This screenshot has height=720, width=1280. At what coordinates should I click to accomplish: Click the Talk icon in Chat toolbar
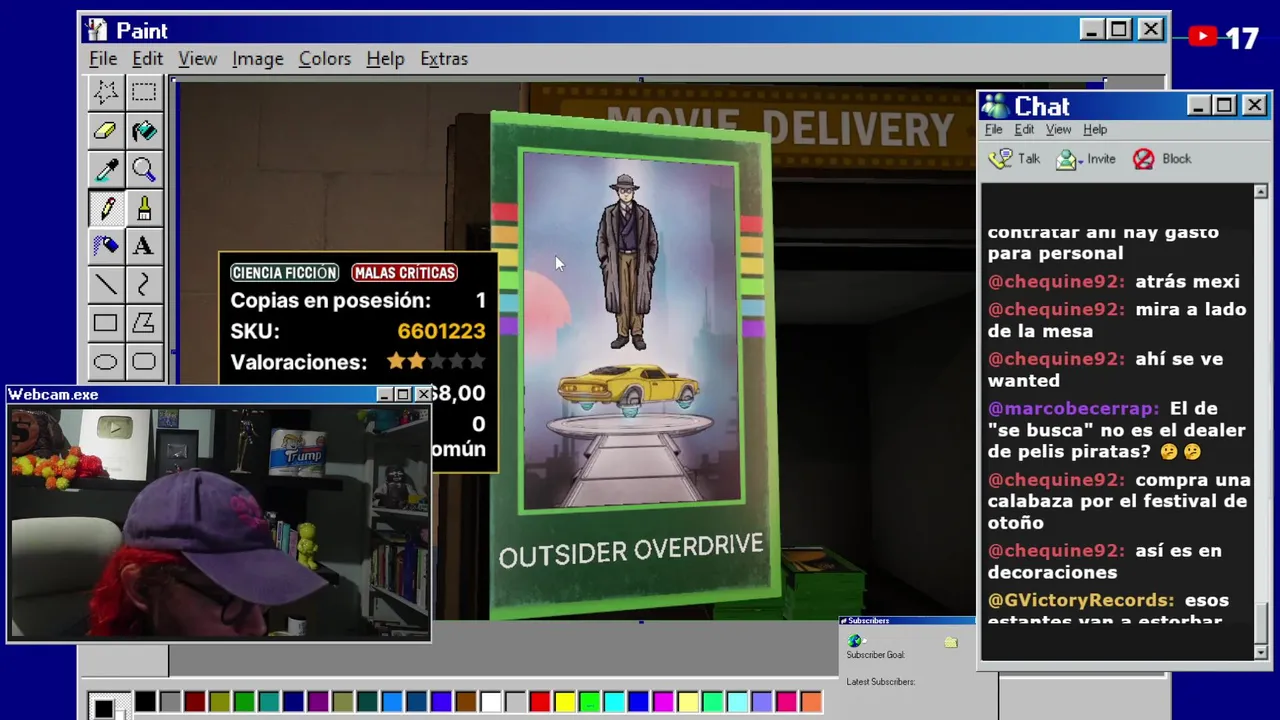(x=1000, y=159)
